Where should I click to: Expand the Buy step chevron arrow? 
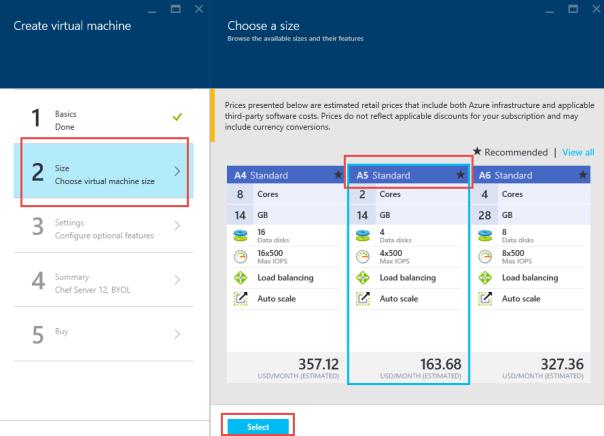pyautogui.click(x=177, y=334)
